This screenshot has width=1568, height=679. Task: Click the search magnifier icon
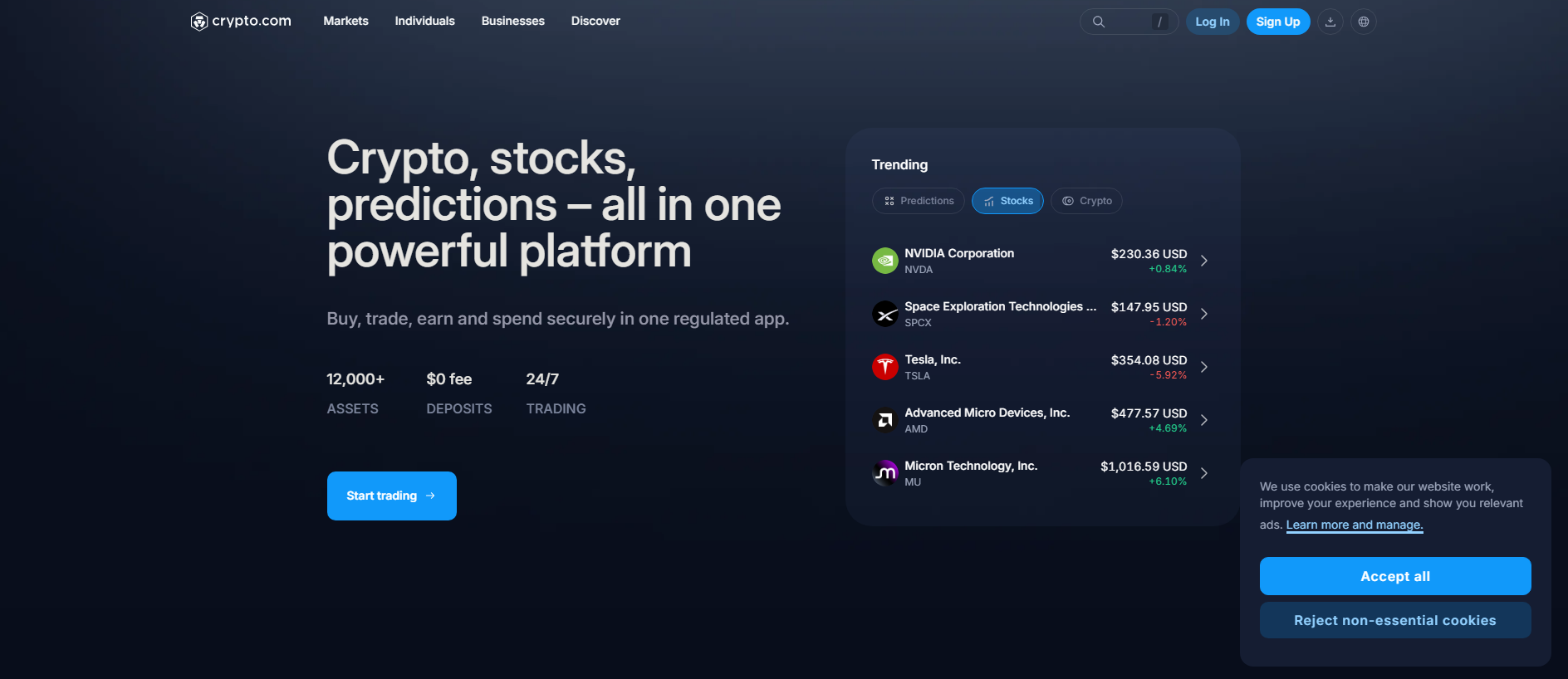[1099, 22]
